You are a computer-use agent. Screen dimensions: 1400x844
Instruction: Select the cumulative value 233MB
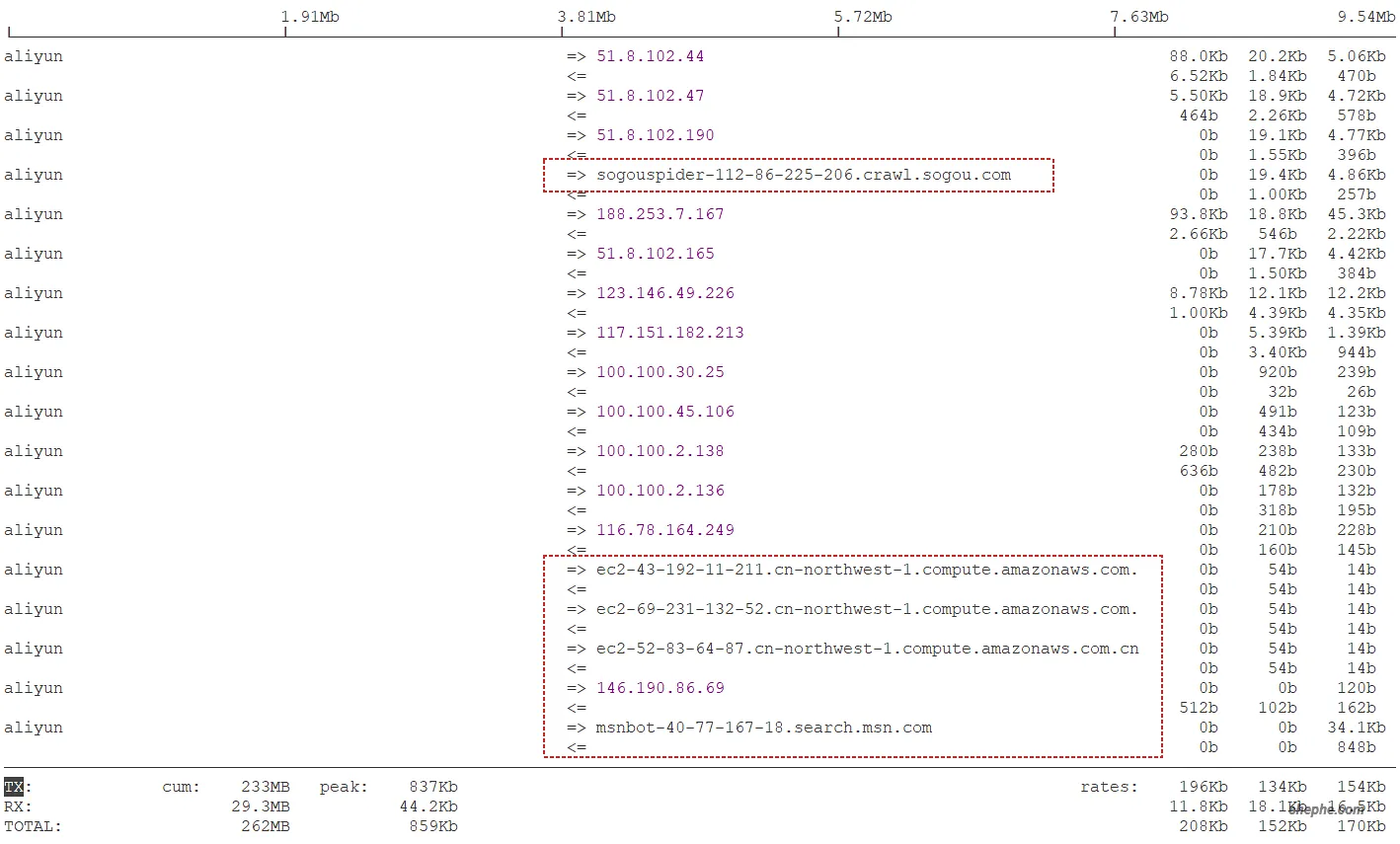pyautogui.click(x=265, y=787)
